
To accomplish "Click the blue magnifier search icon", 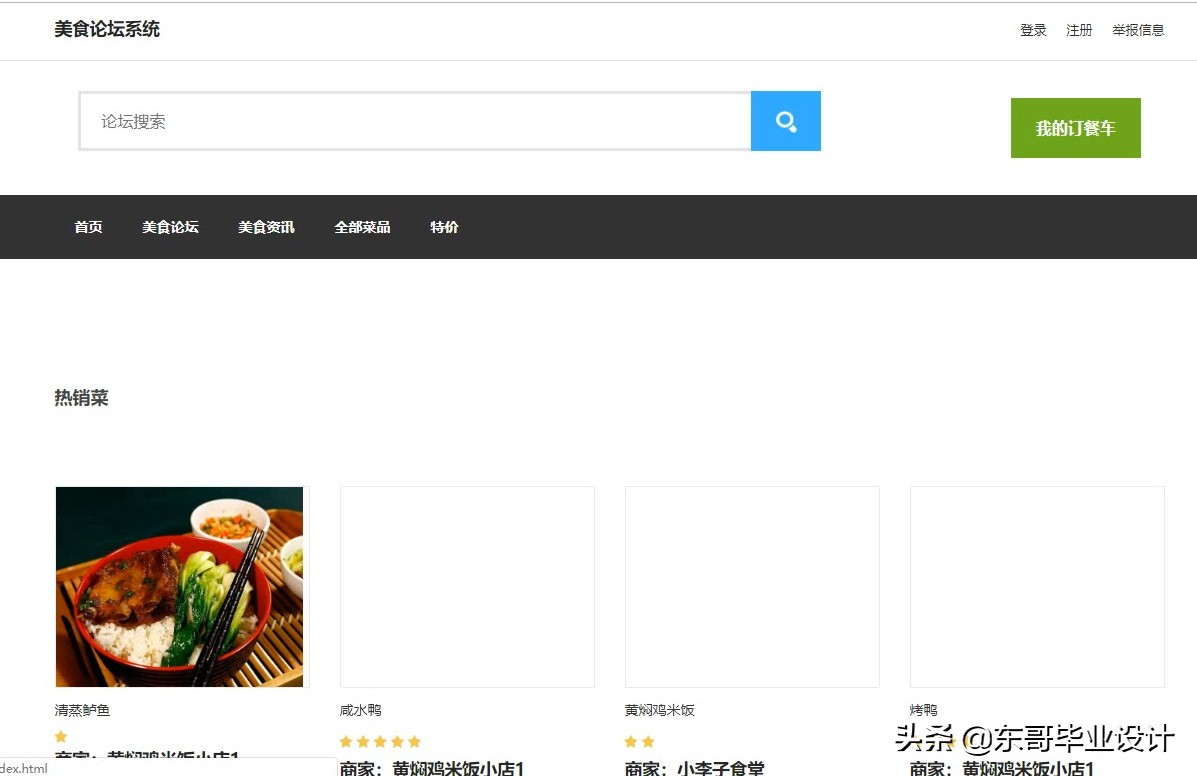I will (x=786, y=121).
